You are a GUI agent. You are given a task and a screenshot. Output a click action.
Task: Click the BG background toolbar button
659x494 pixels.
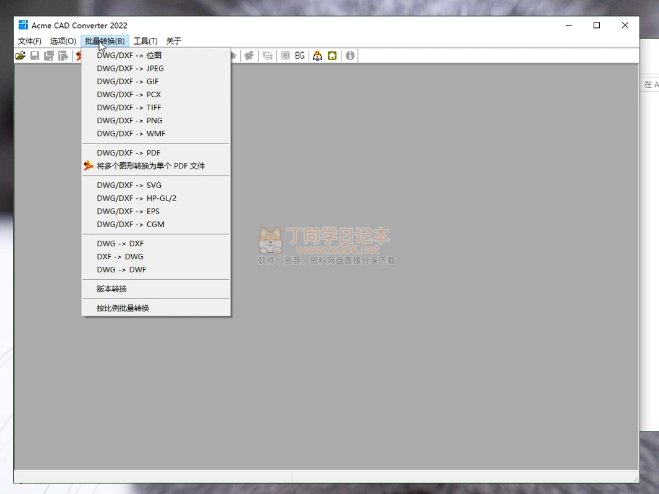(300, 55)
